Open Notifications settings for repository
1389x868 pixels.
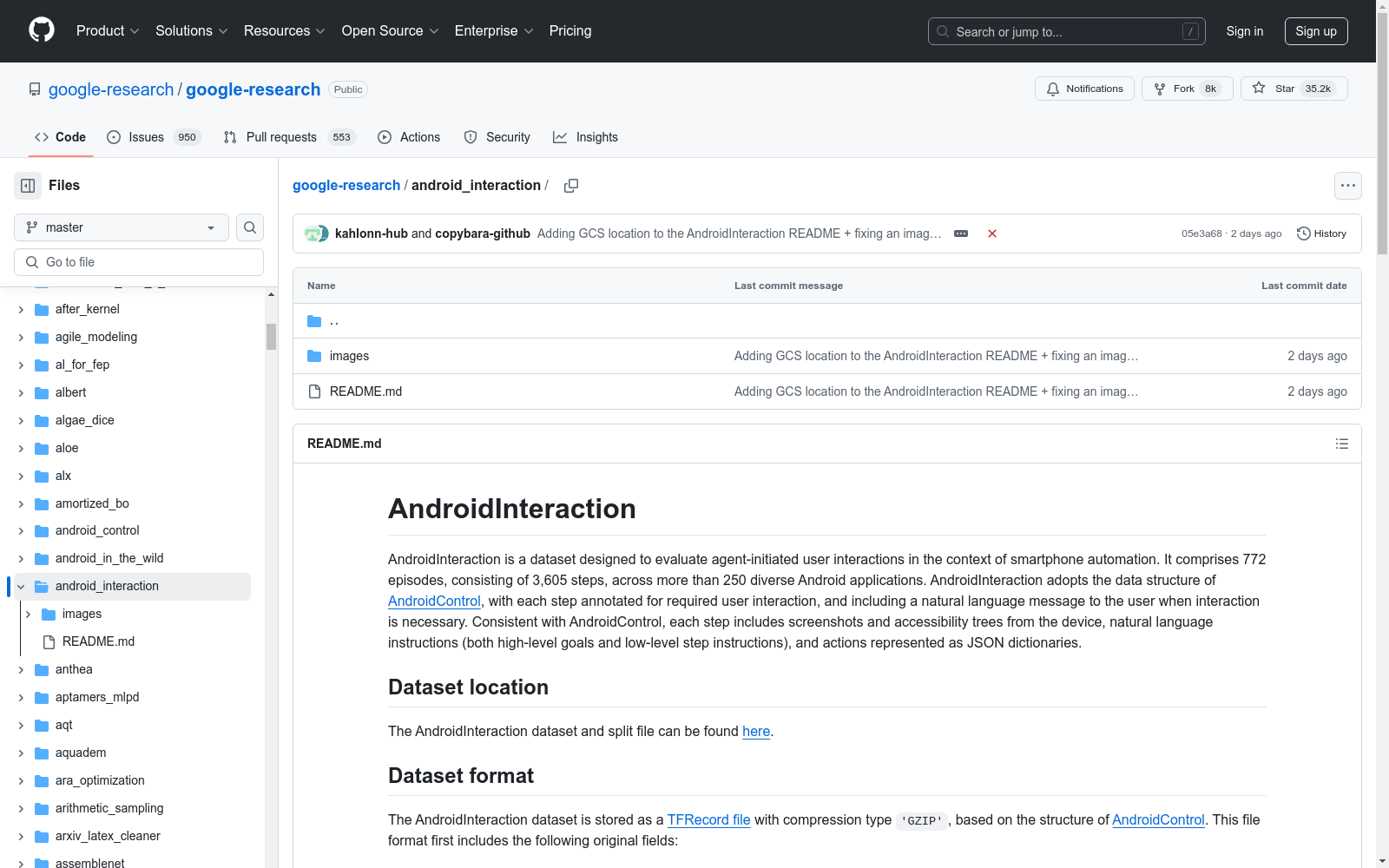tap(1084, 89)
